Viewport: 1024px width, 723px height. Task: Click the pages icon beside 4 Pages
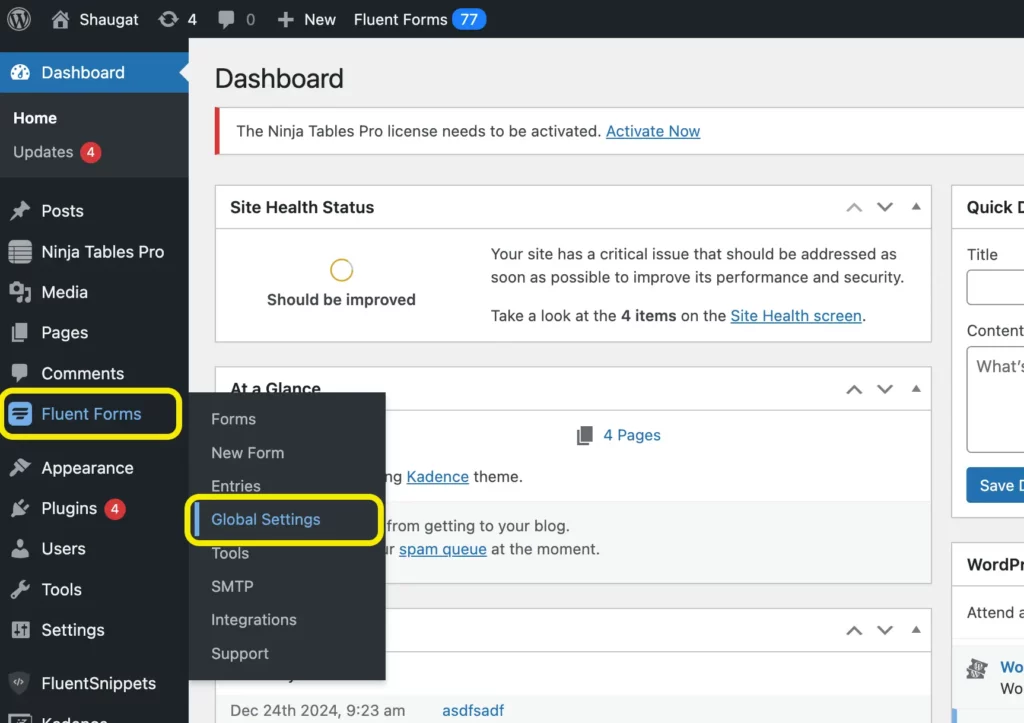click(x=584, y=435)
